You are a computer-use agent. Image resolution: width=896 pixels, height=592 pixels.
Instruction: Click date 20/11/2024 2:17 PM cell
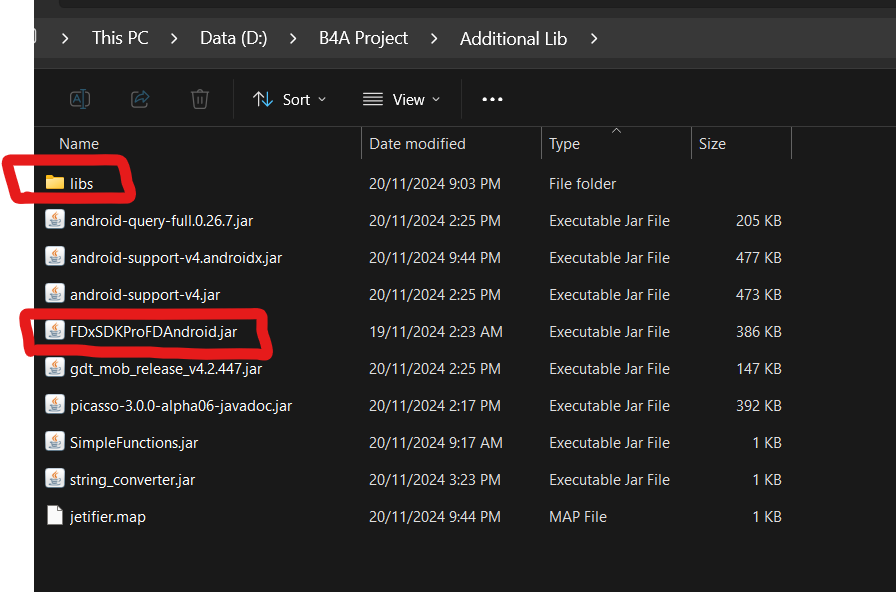coord(435,406)
